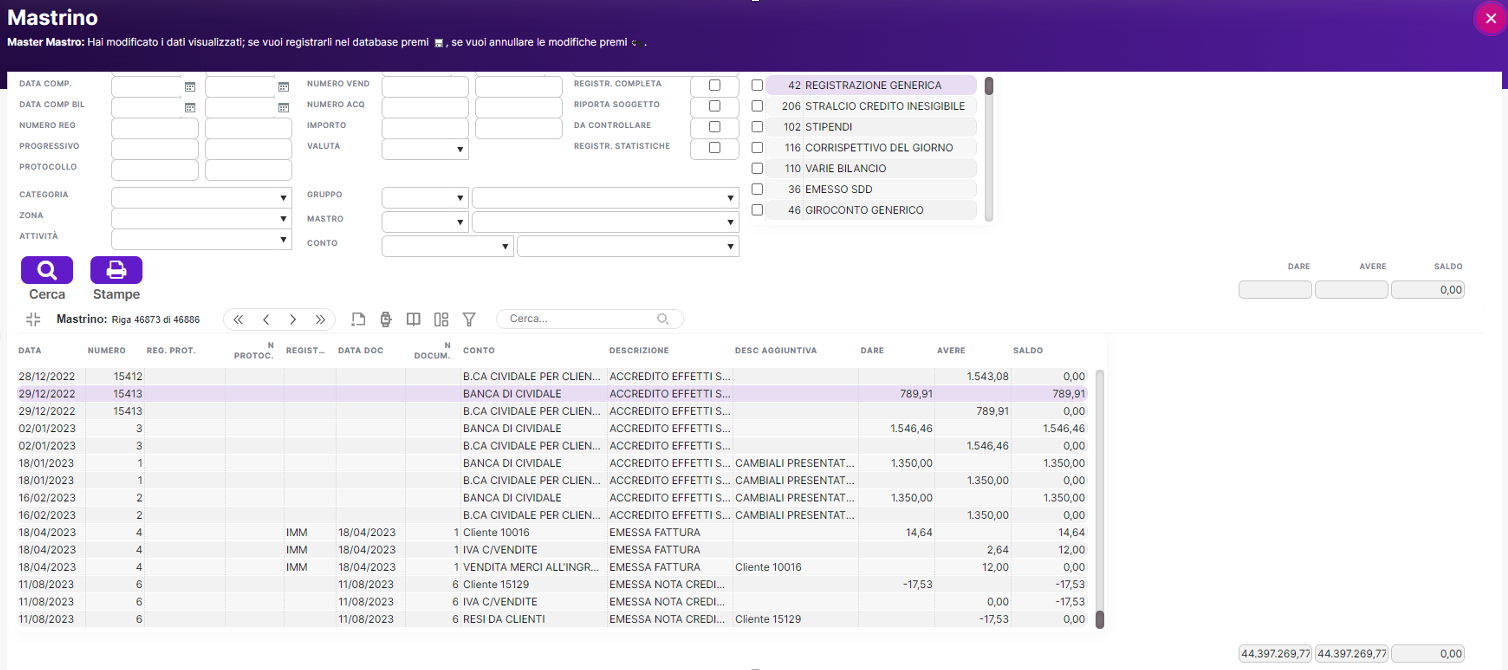The width and height of the screenshot is (1508, 670).
Task: Check the box for 116 CORRISPETTIVO DEL GIORNO
Action: (757, 148)
